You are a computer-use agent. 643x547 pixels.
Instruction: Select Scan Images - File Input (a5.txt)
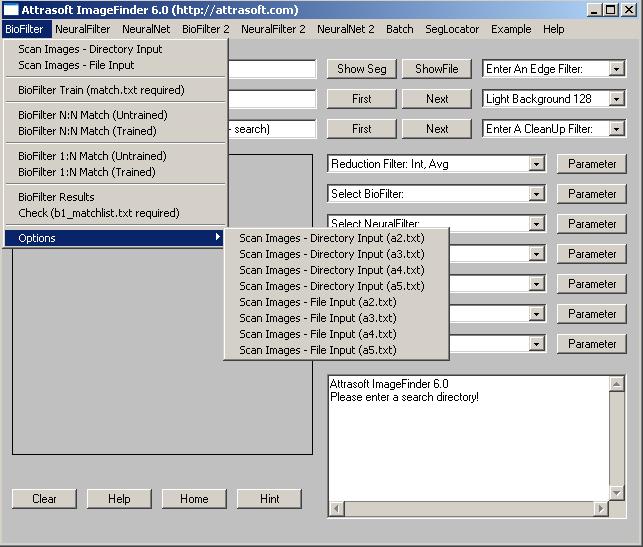point(317,350)
